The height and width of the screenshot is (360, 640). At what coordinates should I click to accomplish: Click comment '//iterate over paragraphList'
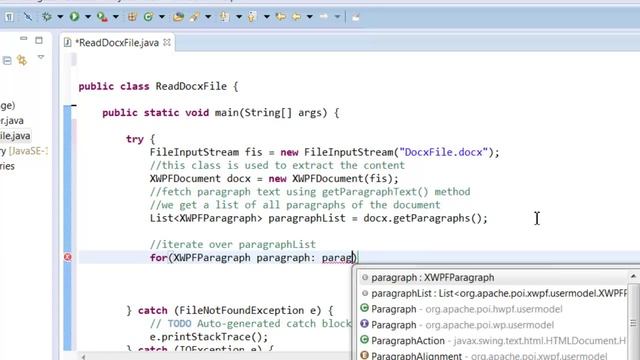(x=233, y=244)
